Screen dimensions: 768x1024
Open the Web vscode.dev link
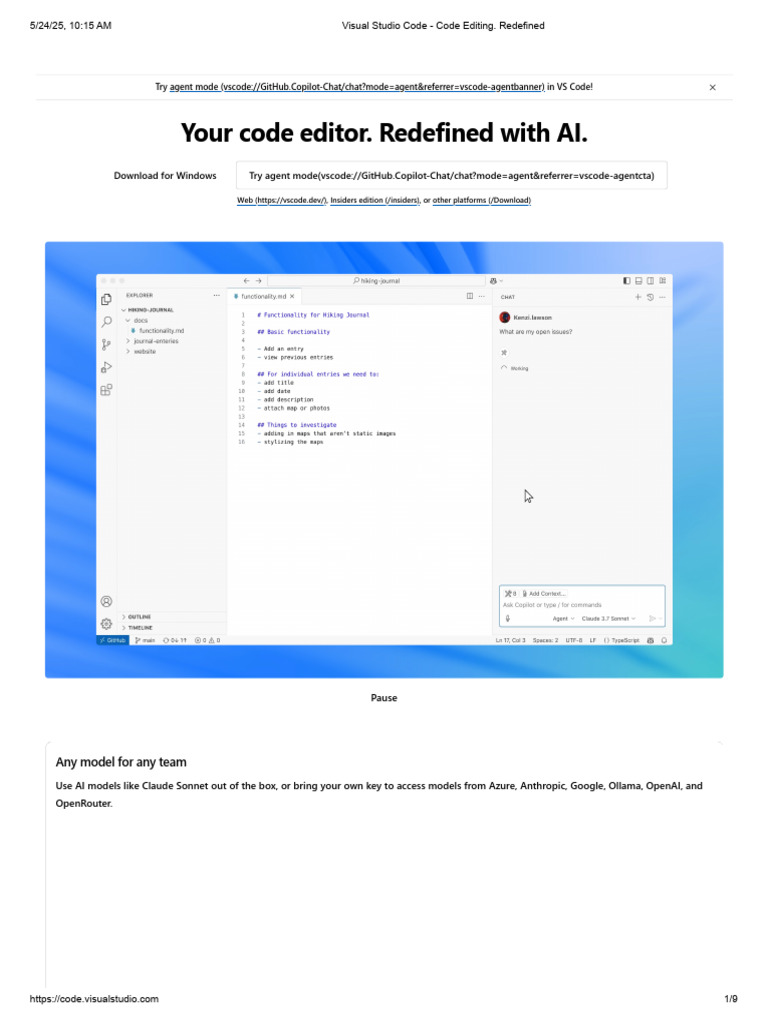[282, 200]
